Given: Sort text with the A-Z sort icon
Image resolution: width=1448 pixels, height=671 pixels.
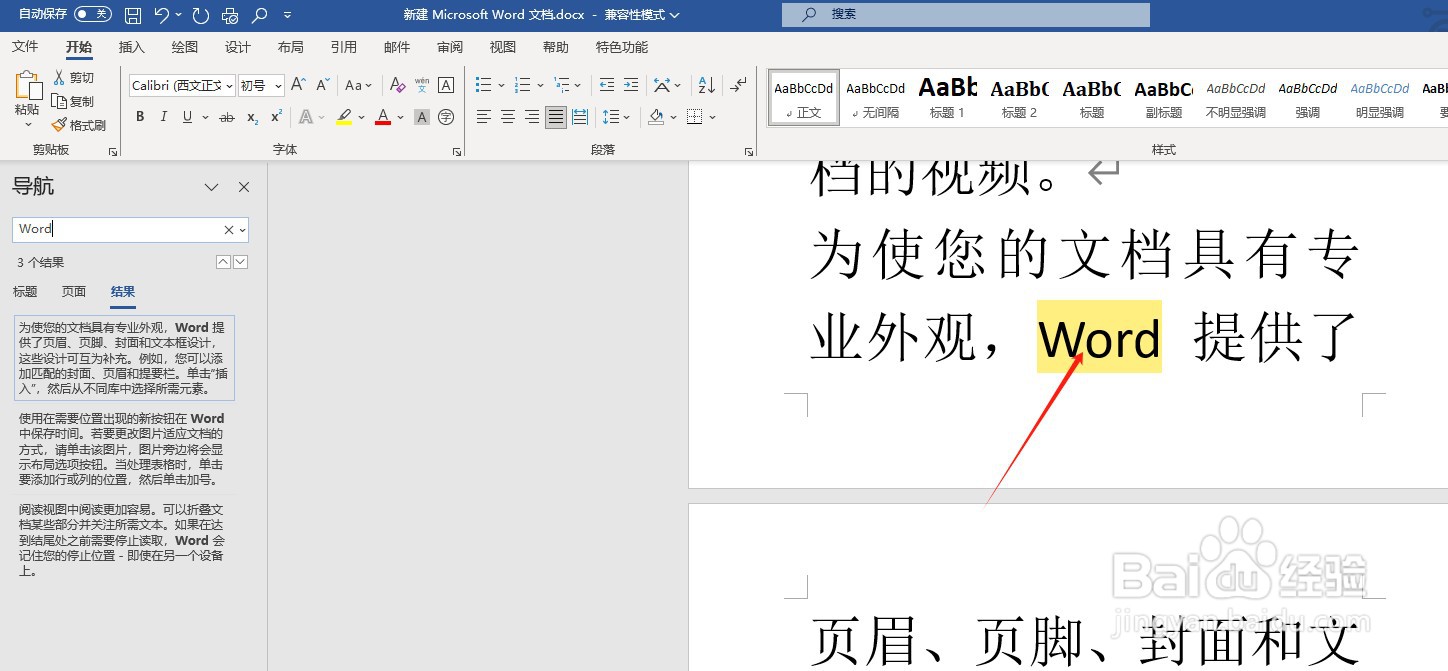Looking at the screenshot, I should tap(706, 86).
